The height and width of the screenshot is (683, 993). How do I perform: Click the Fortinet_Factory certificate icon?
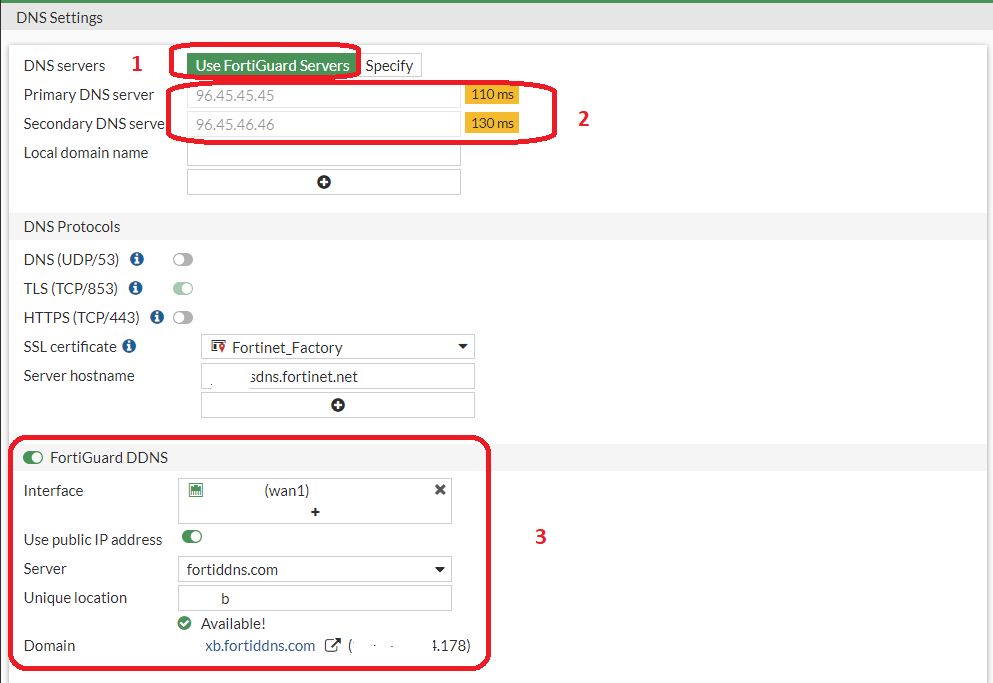pyautogui.click(x=218, y=346)
